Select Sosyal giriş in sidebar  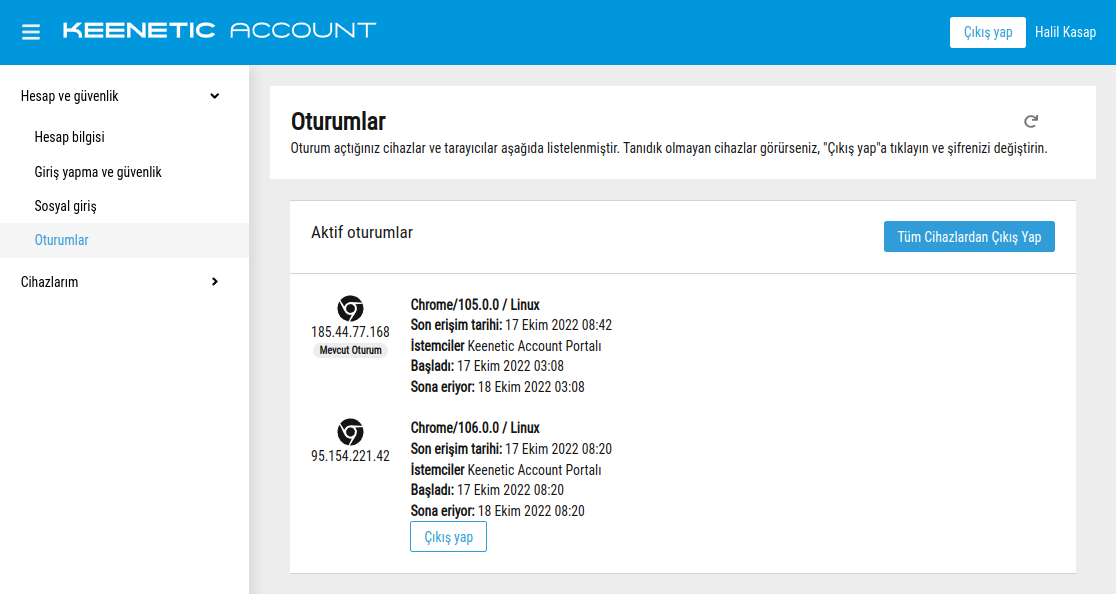pos(65,206)
